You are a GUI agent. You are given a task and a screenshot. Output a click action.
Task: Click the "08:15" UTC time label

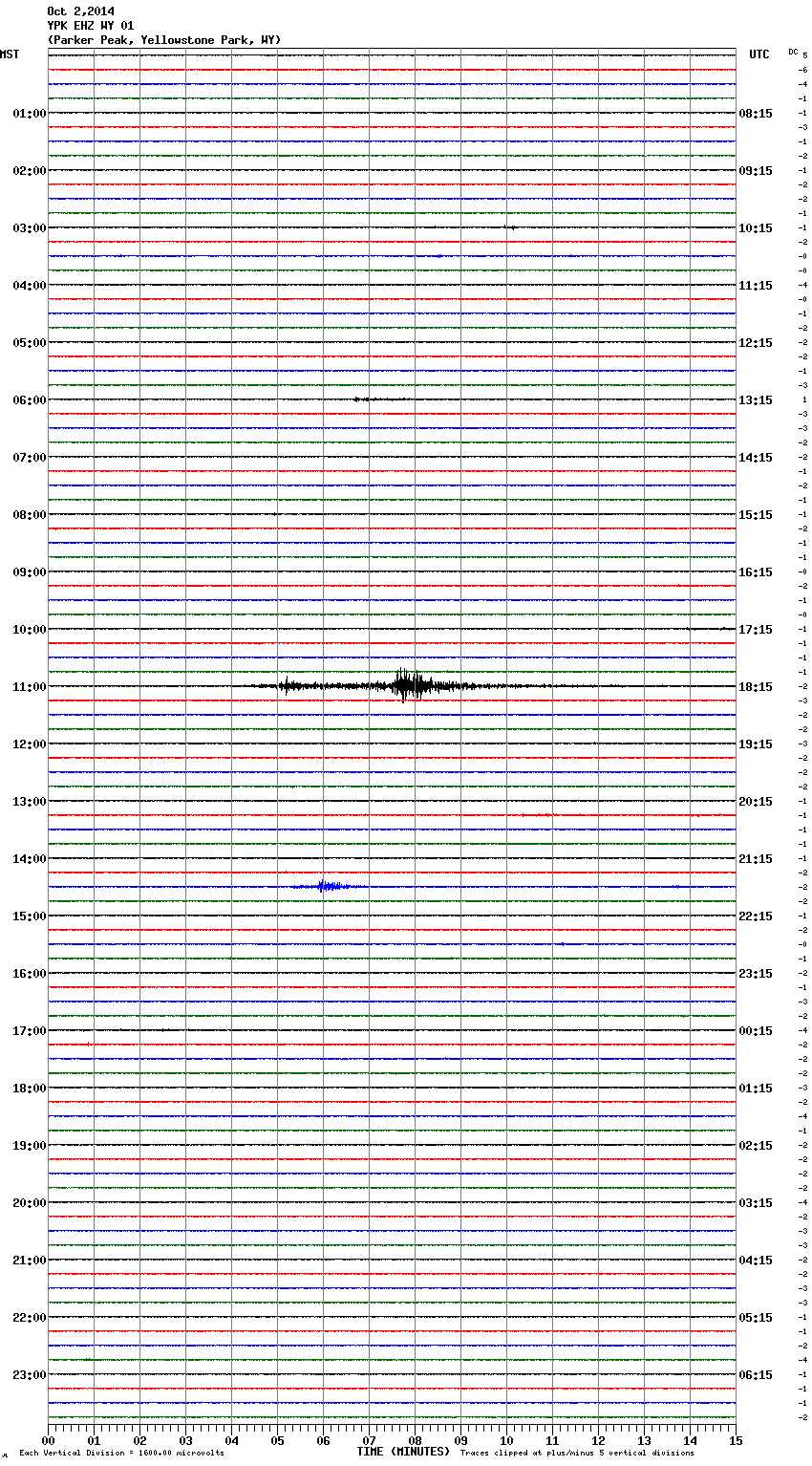(756, 114)
